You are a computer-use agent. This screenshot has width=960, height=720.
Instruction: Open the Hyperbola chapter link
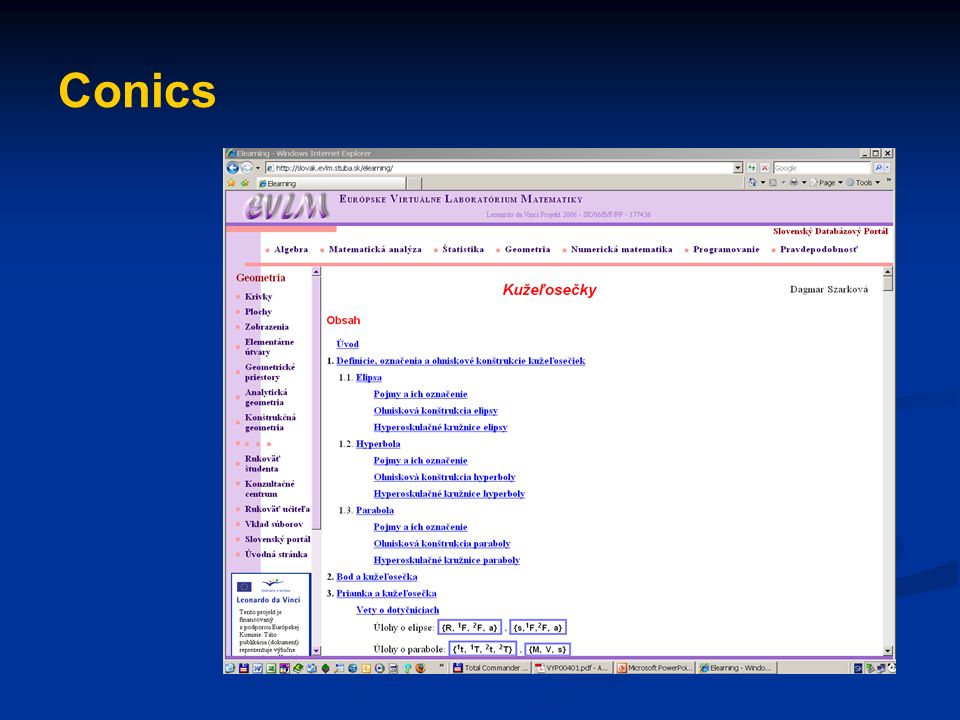click(x=378, y=444)
